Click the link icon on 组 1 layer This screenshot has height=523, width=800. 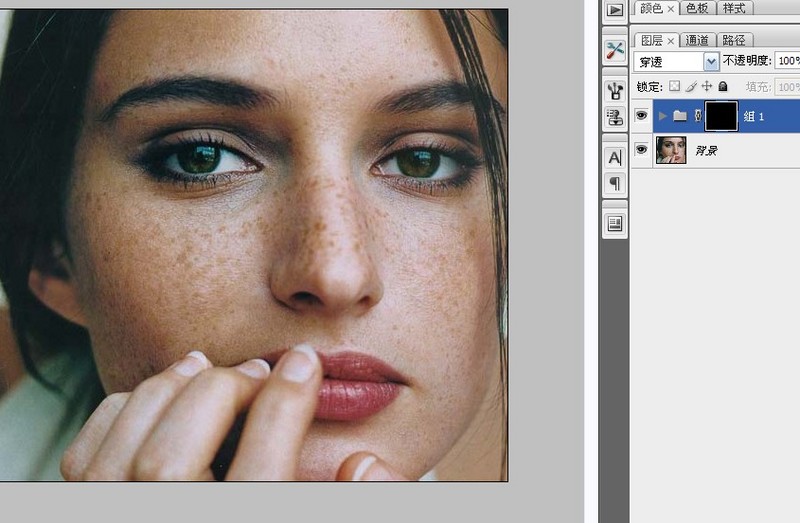697,116
